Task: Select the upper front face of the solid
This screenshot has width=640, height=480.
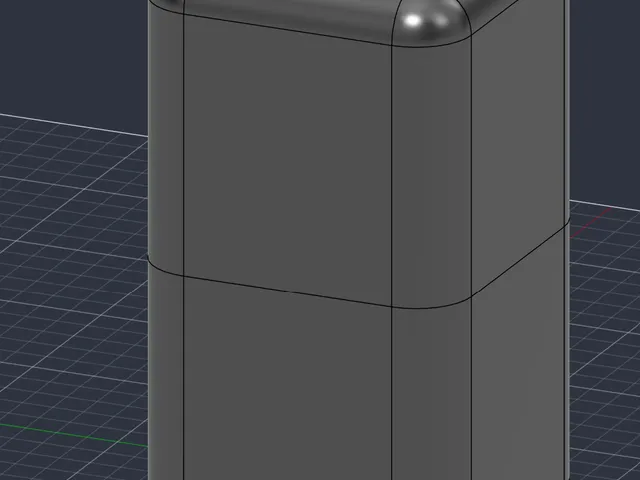Action: (x=287, y=159)
